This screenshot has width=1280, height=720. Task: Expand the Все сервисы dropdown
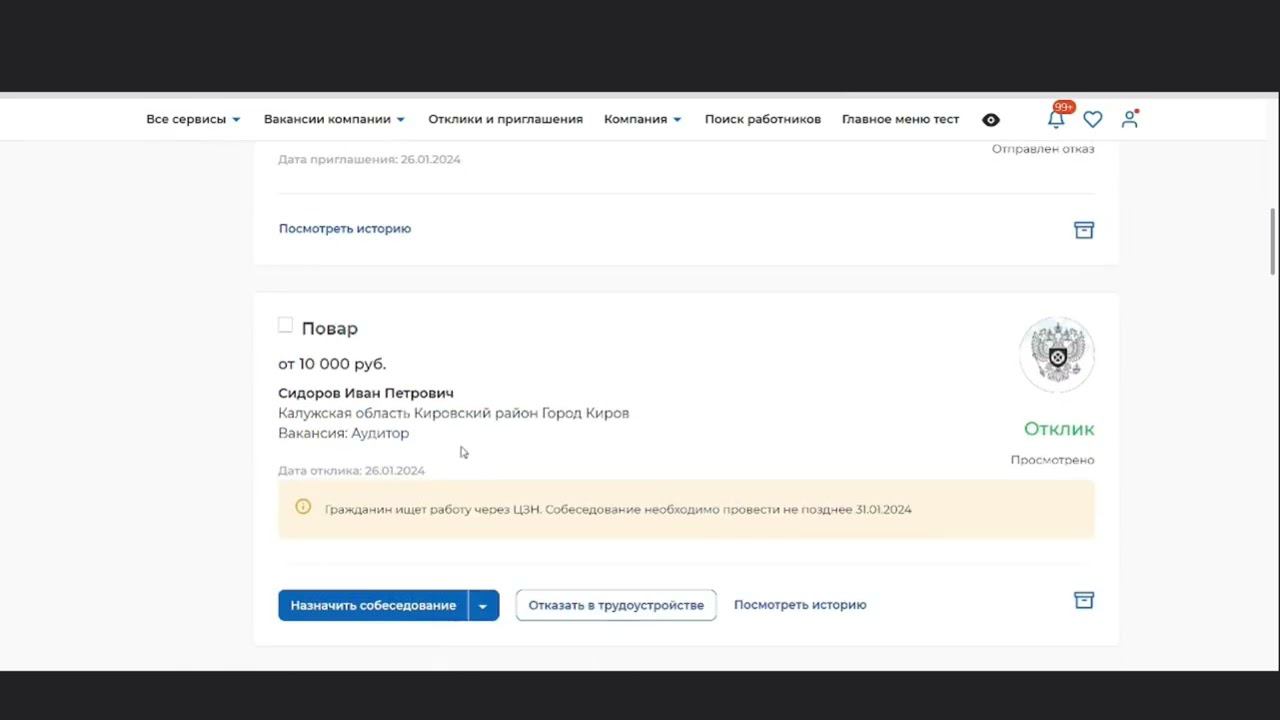[x=193, y=119]
